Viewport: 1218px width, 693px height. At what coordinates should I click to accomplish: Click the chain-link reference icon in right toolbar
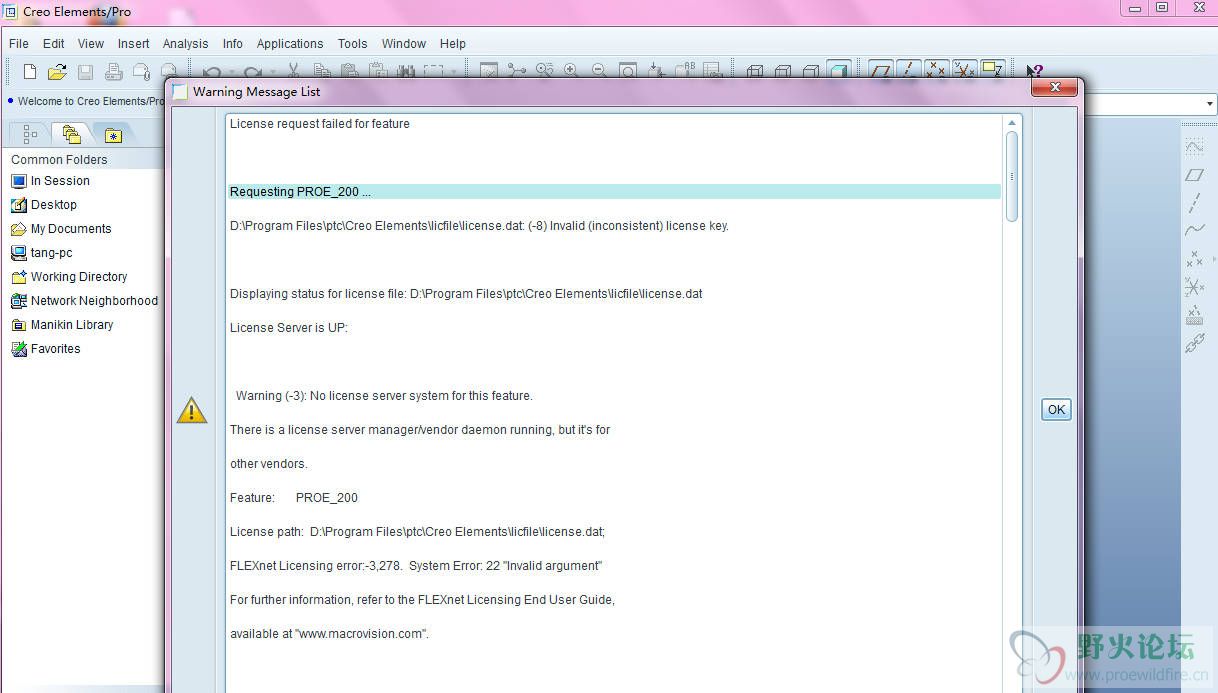1195,343
